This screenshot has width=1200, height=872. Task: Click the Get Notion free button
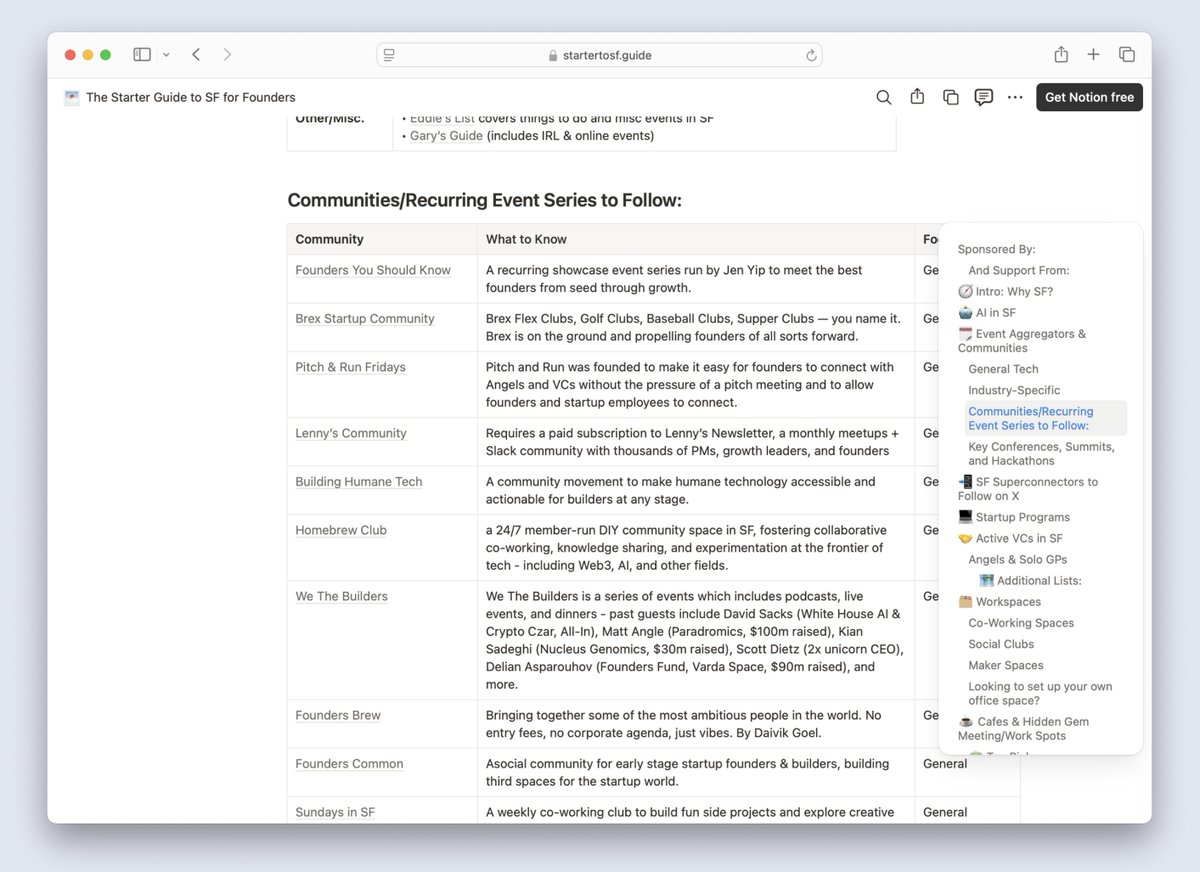coord(1089,97)
